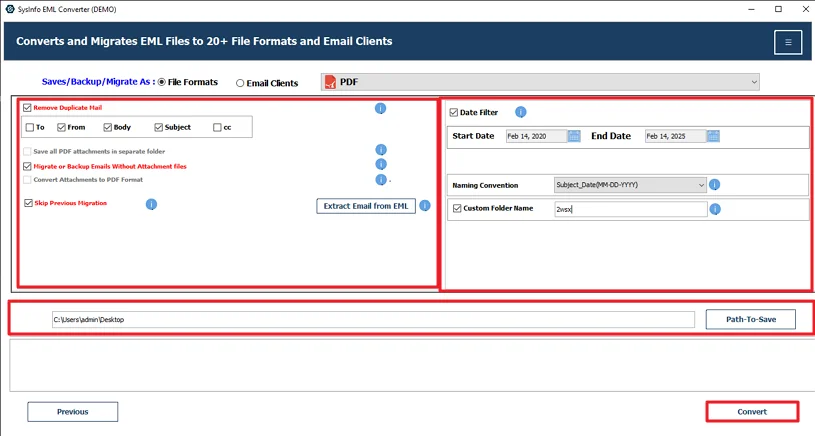Screen dimensions: 815x436
Task: Click SysInfo app logo in title bar
Action: tap(10, 9)
